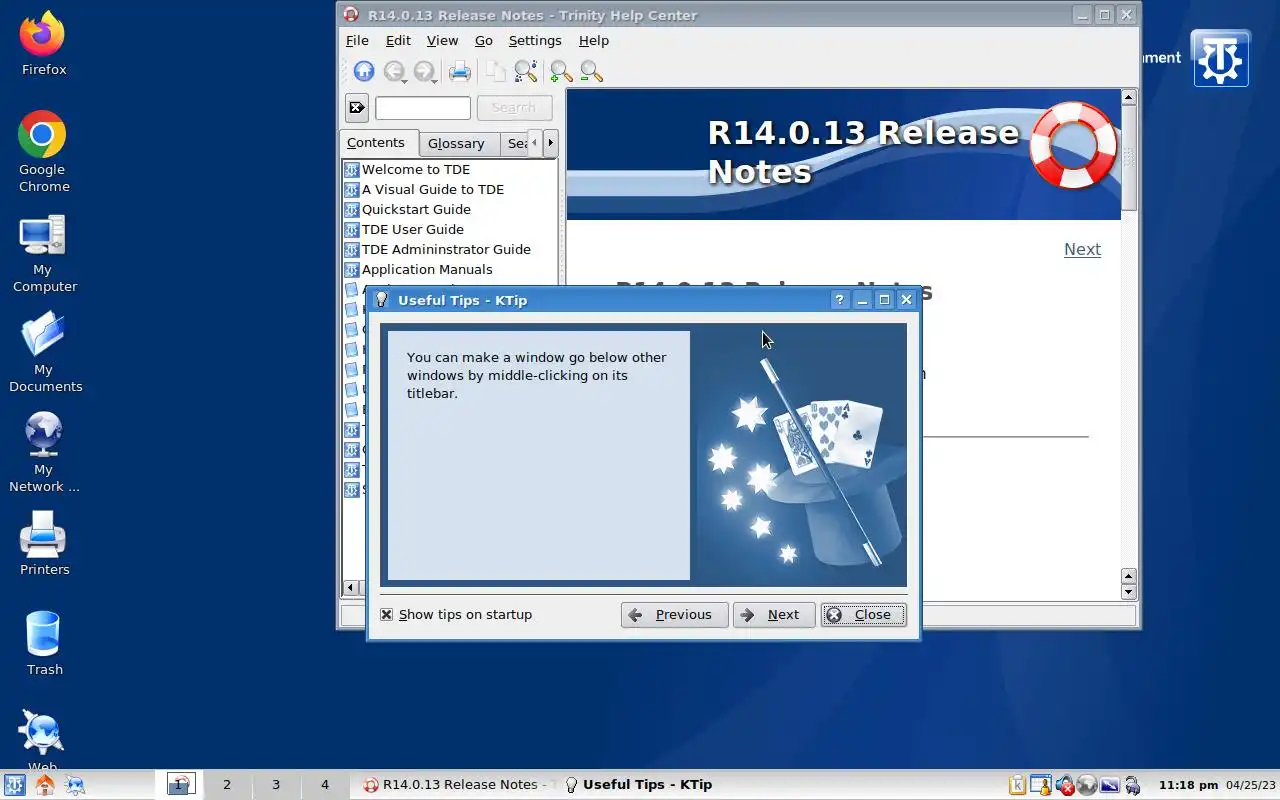Follow the Next link in release notes

(x=1082, y=250)
